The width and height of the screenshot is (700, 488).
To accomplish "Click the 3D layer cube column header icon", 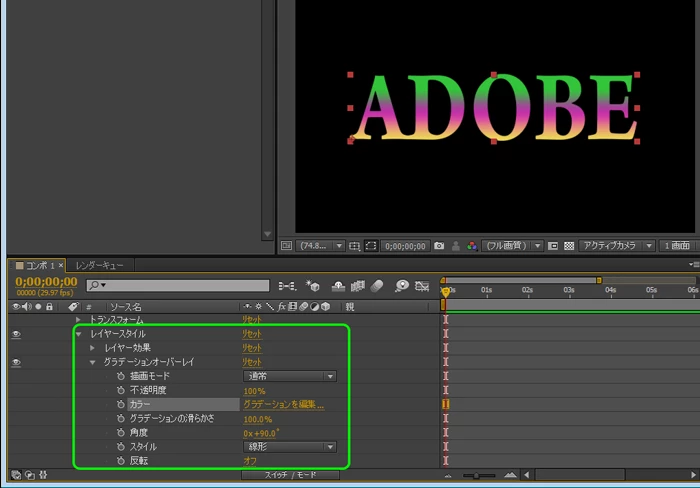I will tap(326, 307).
